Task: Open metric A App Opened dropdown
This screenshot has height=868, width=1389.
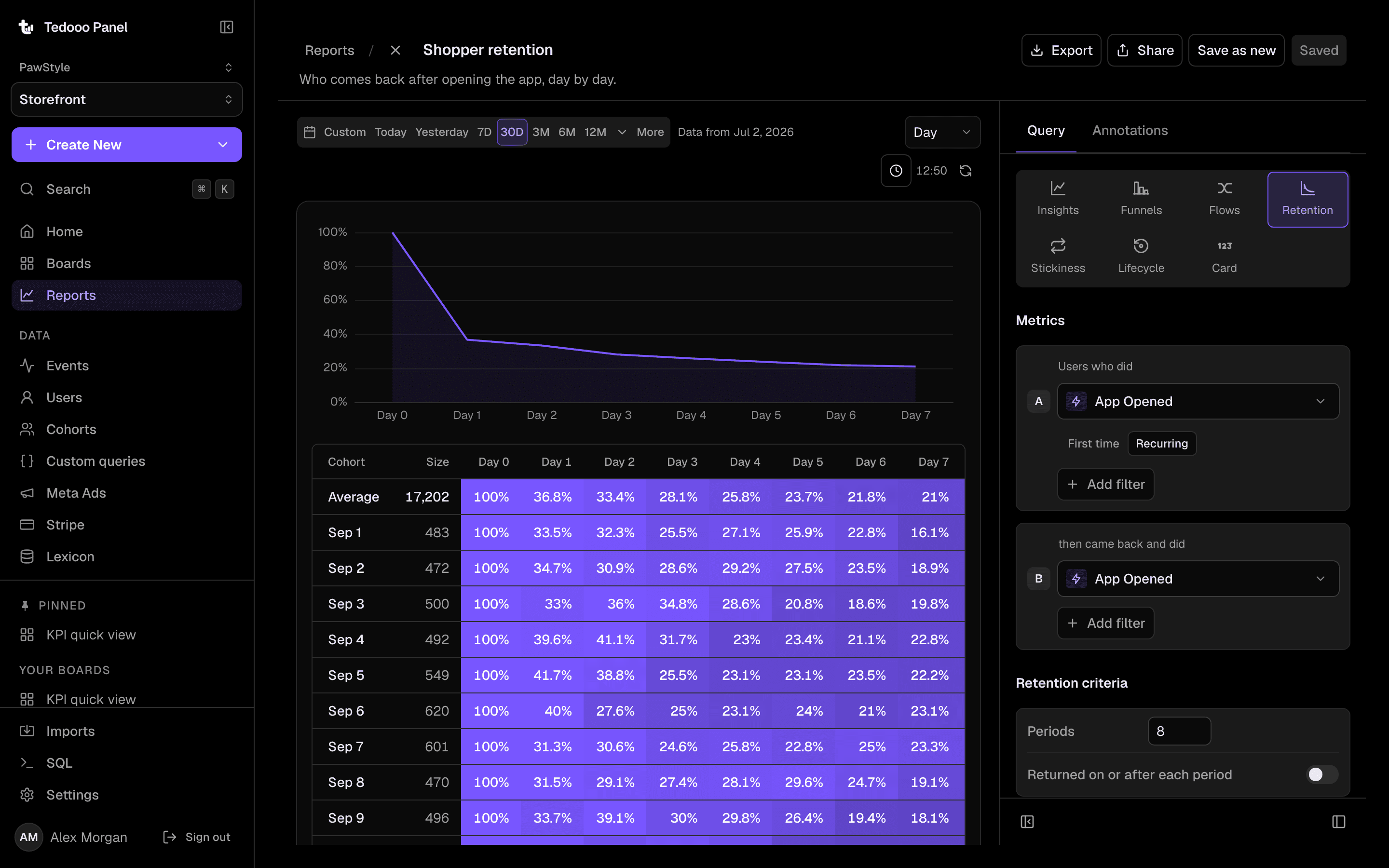Action: point(1198,401)
